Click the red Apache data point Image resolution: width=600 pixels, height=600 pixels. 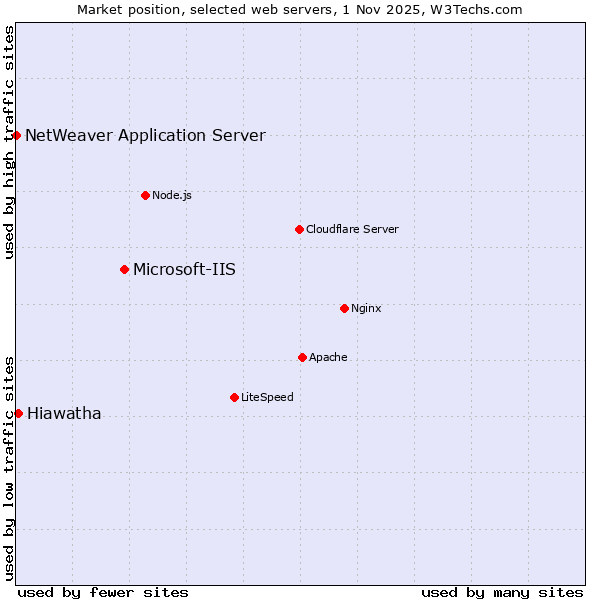(302, 357)
